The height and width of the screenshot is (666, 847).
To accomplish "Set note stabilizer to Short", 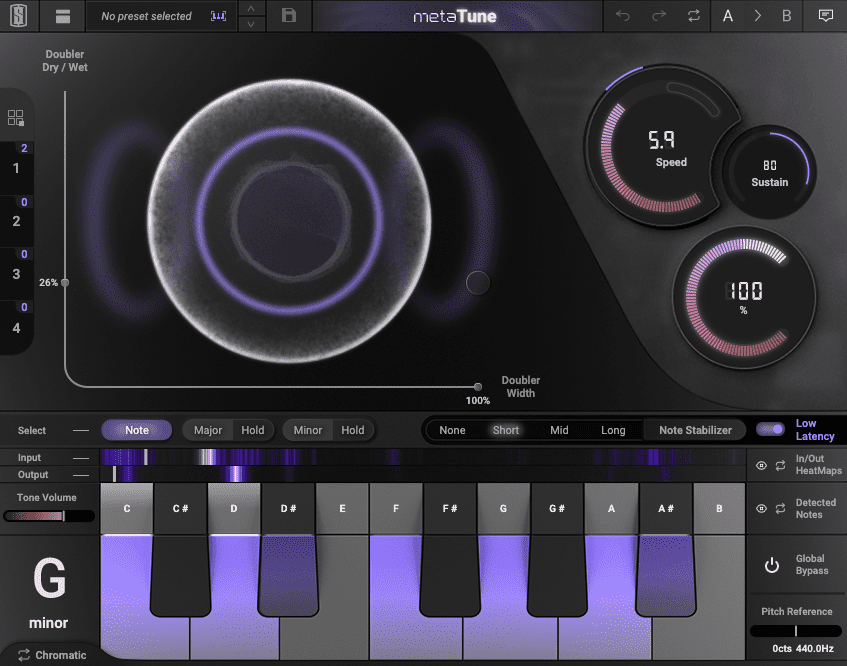I will (x=506, y=430).
